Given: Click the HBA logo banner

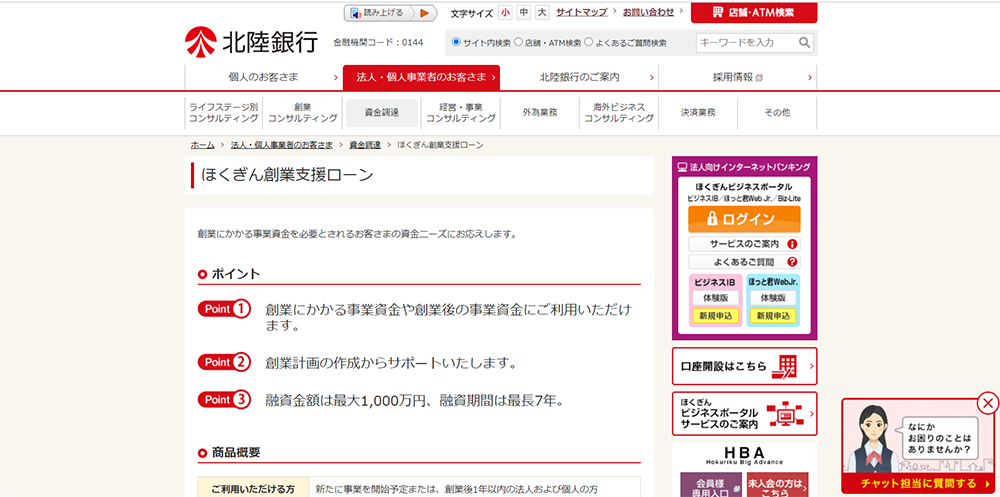Looking at the screenshot, I should [744, 456].
